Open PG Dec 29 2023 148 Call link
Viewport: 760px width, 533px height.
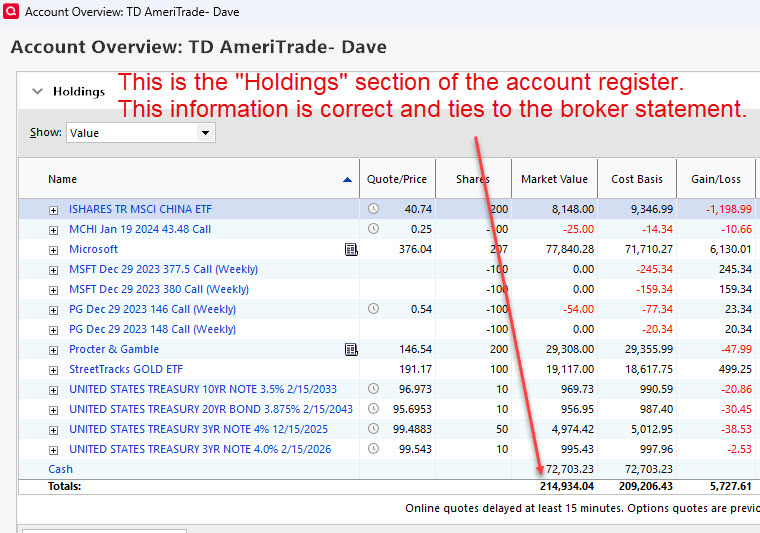click(x=153, y=329)
